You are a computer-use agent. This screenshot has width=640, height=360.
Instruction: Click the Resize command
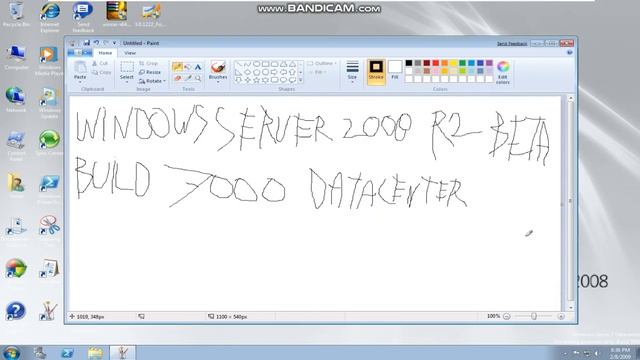click(150, 72)
